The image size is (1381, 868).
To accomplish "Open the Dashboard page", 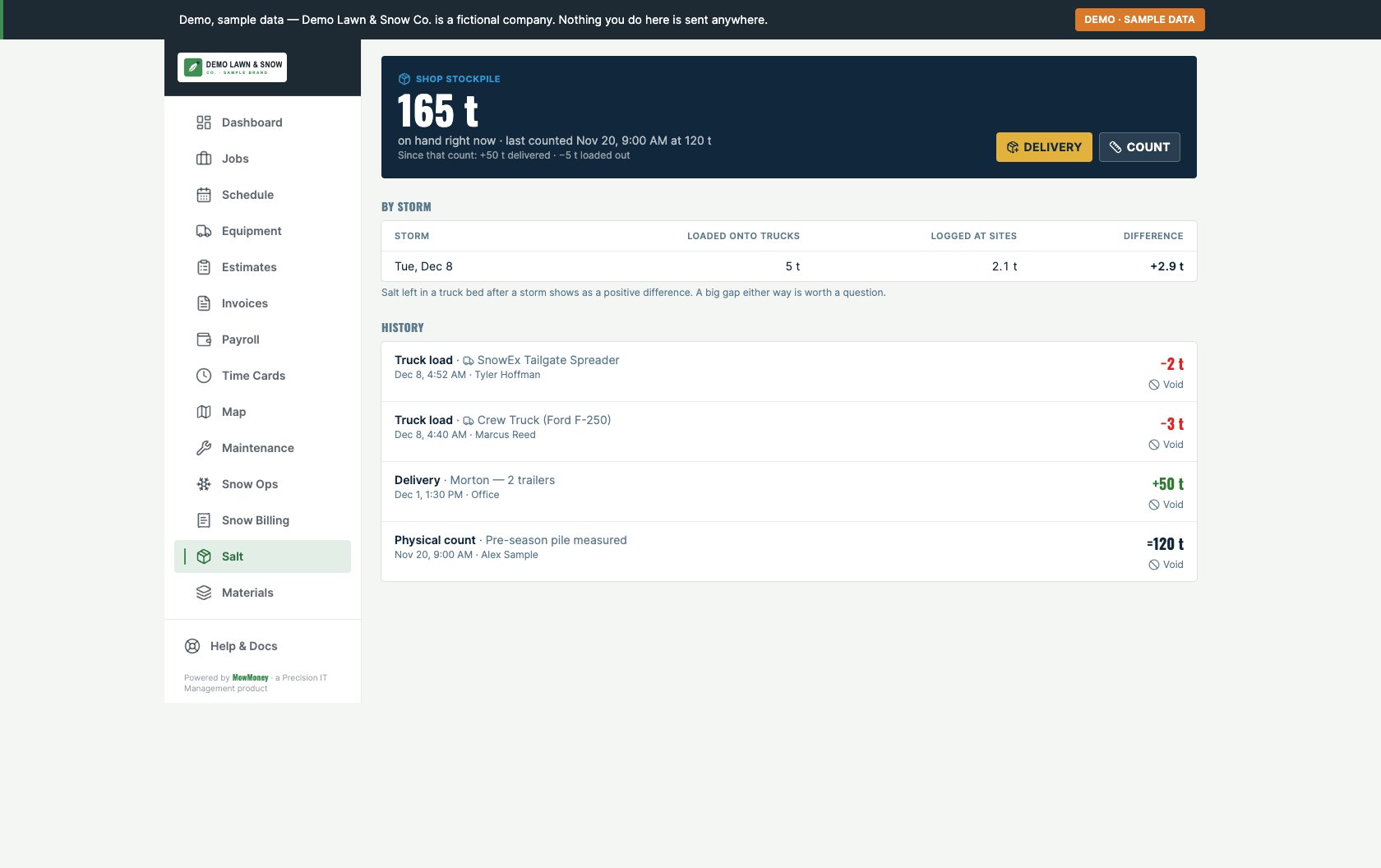I will (262, 122).
